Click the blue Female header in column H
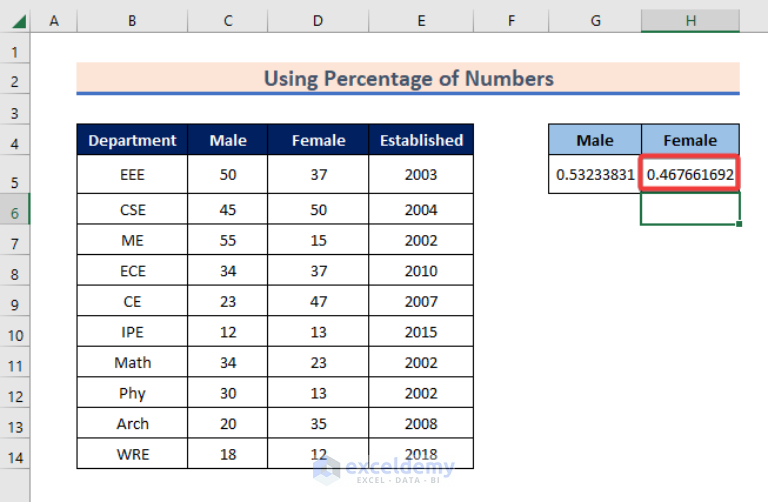 (690, 140)
